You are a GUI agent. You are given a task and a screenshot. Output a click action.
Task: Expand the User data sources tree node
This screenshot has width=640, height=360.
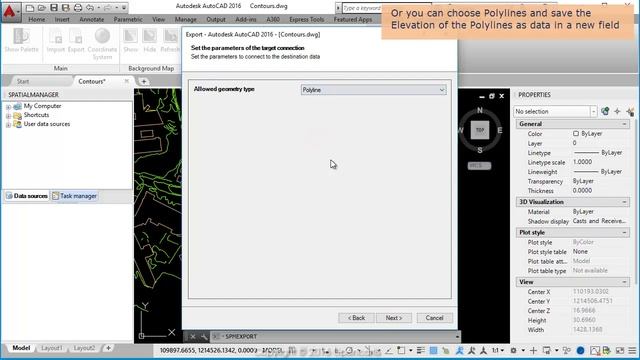8,124
